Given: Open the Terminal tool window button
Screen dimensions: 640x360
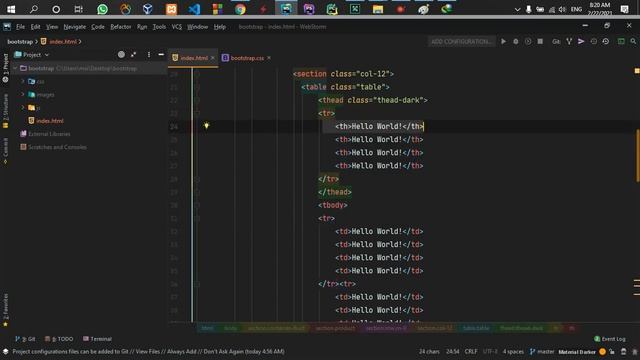Looking at the screenshot, I should click(97, 339).
